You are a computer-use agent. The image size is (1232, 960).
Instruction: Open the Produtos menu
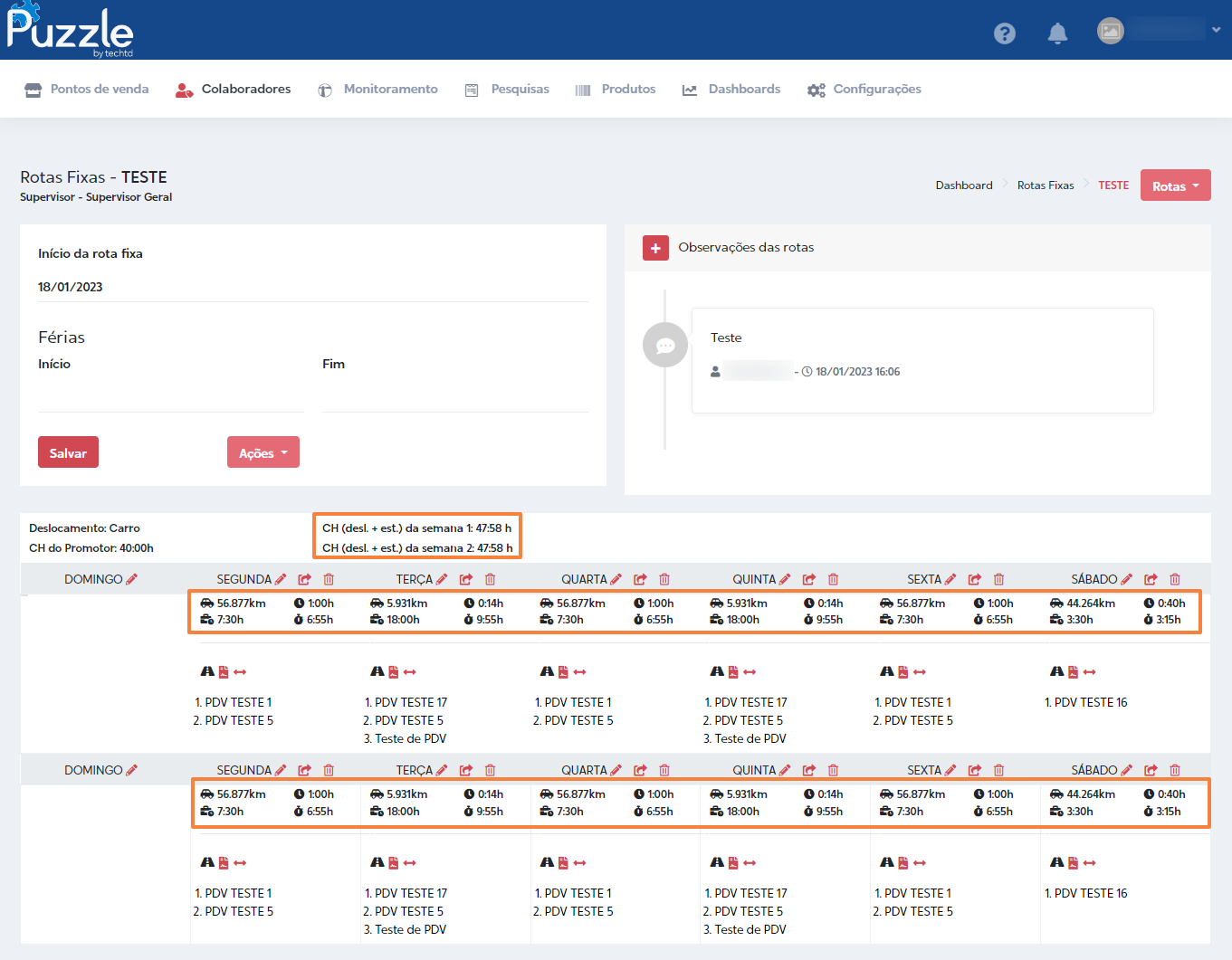[616, 89]
